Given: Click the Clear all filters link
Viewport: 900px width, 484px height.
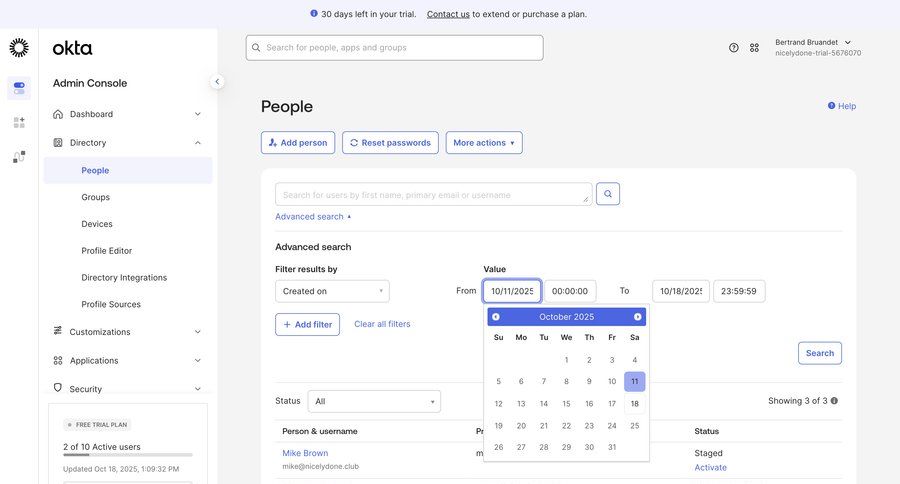Looking at the screenshot, I should pyautogui.click(x=382, y=324).
